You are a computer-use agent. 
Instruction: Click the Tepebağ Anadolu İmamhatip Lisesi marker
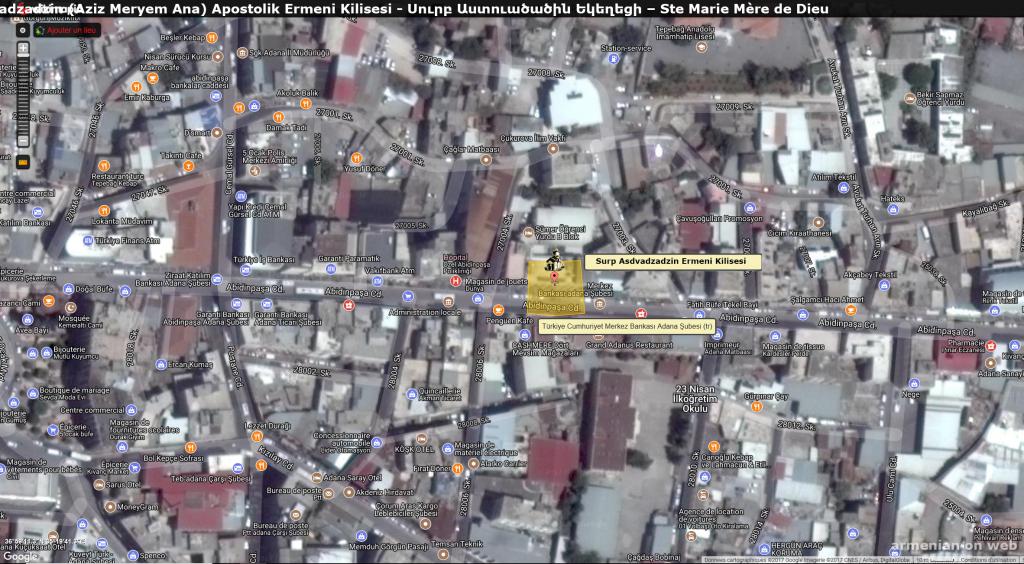pos(701,47)
